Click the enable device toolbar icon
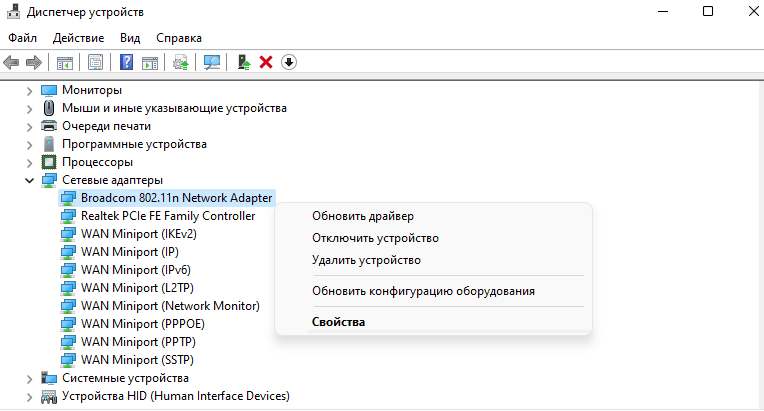 (x=243, y=62)
